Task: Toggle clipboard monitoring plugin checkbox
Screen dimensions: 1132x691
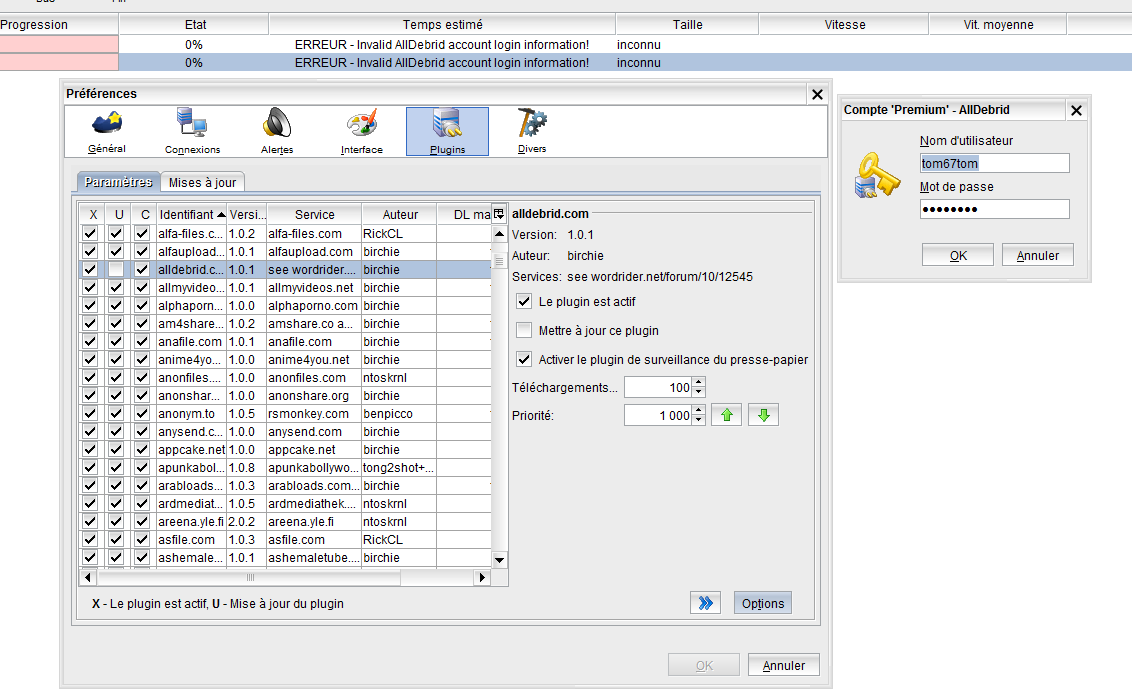Action: [524, 360]
